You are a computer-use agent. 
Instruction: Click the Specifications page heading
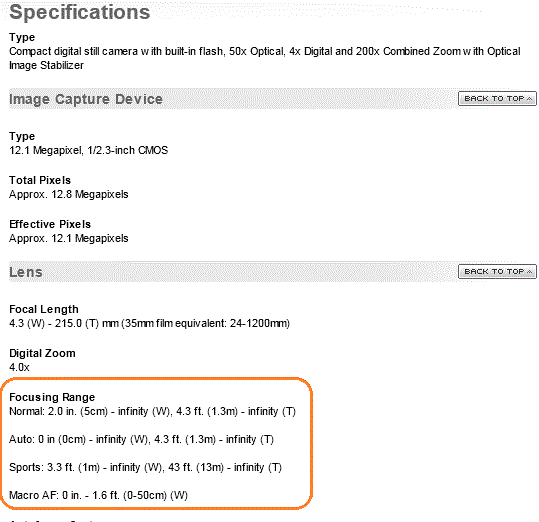click(x=80, y=12)
